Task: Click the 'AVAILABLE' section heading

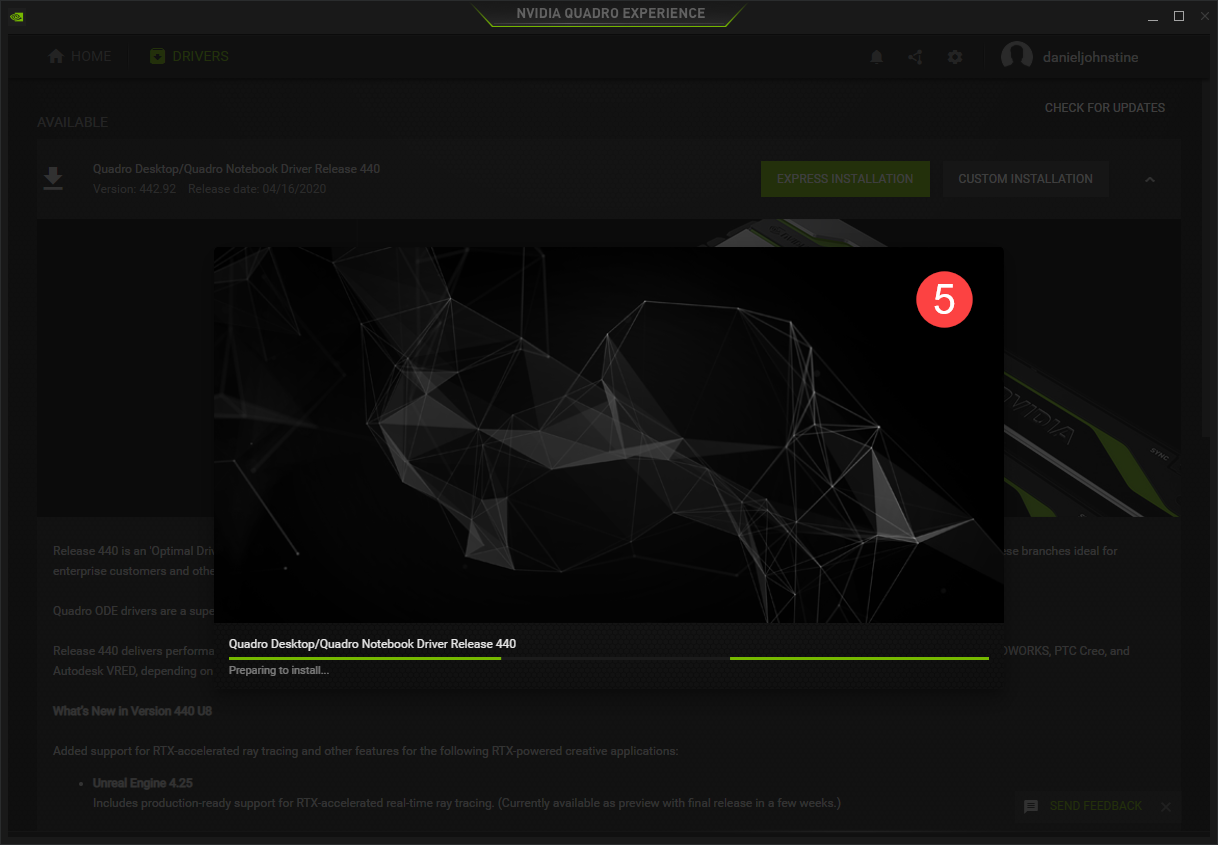Action: click(x=73, y=122)
